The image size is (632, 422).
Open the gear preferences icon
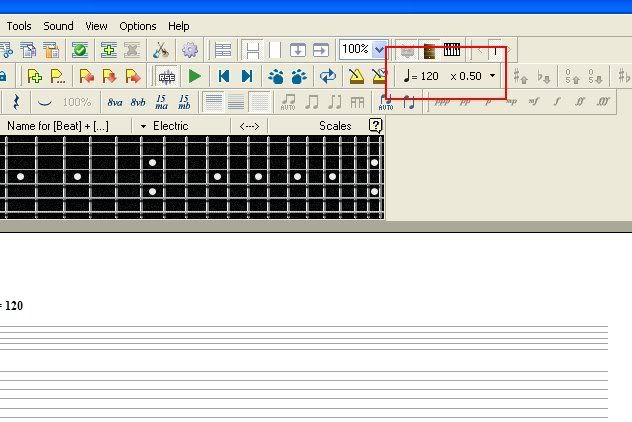point(189,50)
